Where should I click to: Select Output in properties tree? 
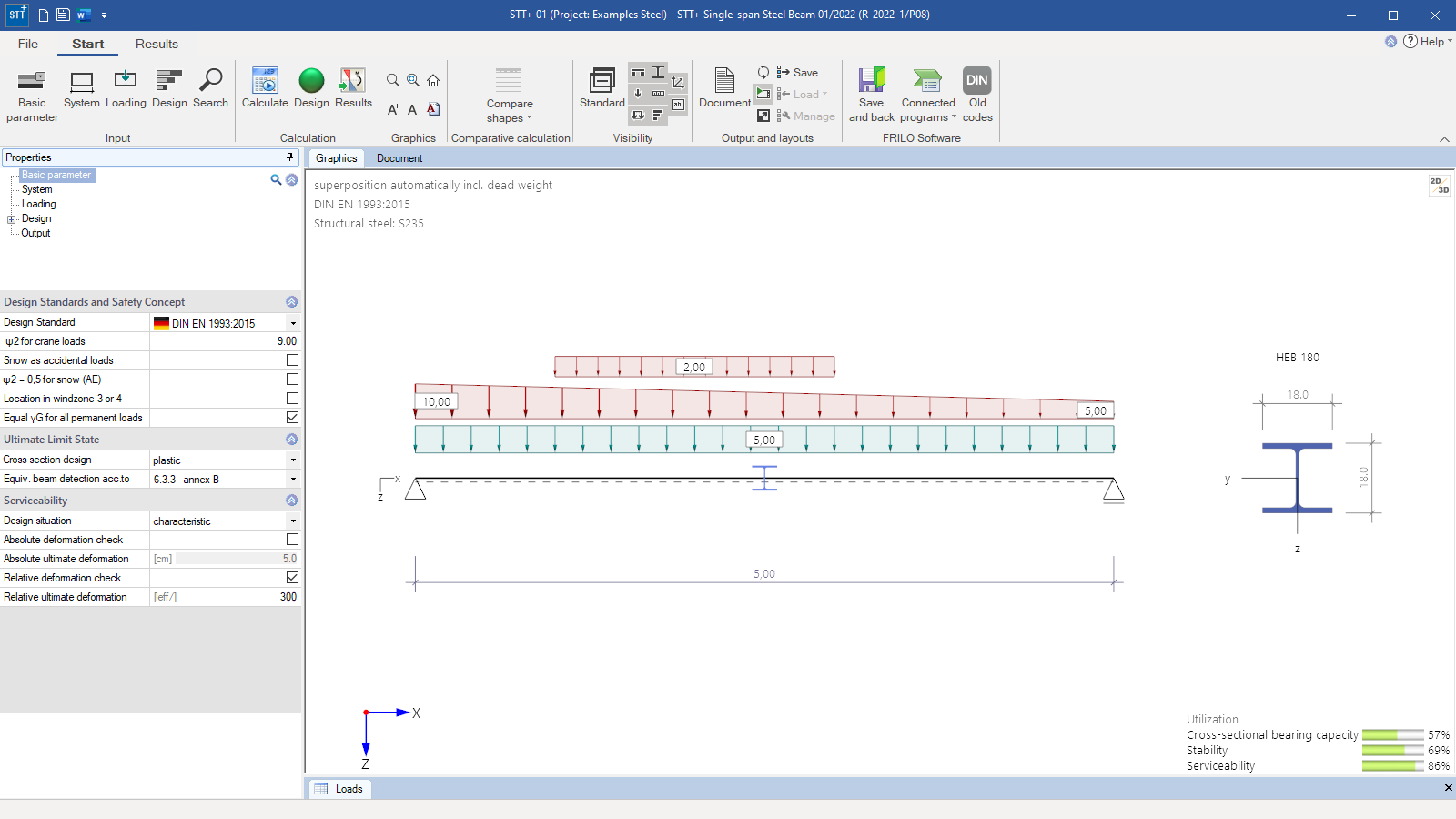pos(36,233)
